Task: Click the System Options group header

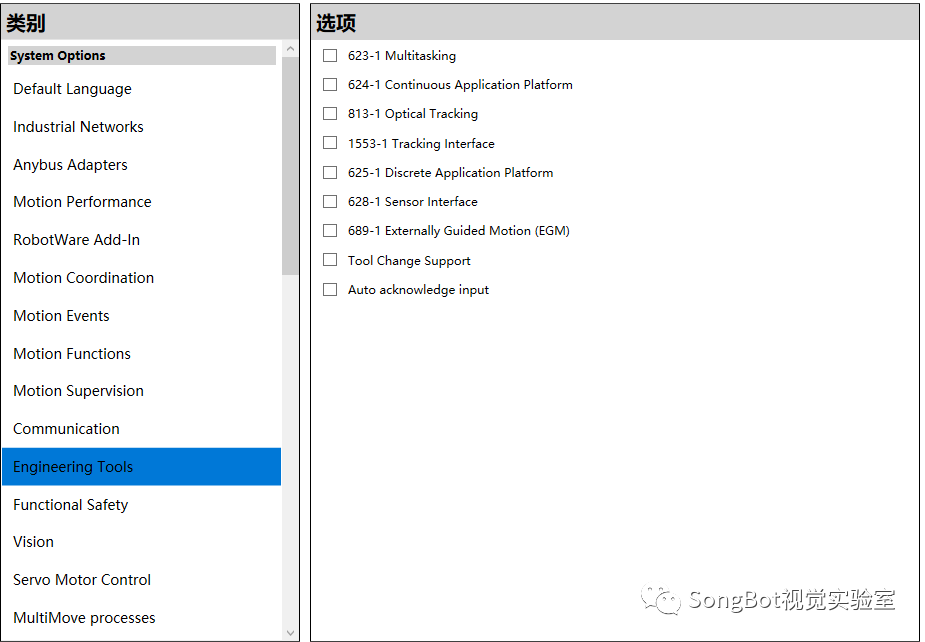Action: pyautogui.click(x=142, y=55)
